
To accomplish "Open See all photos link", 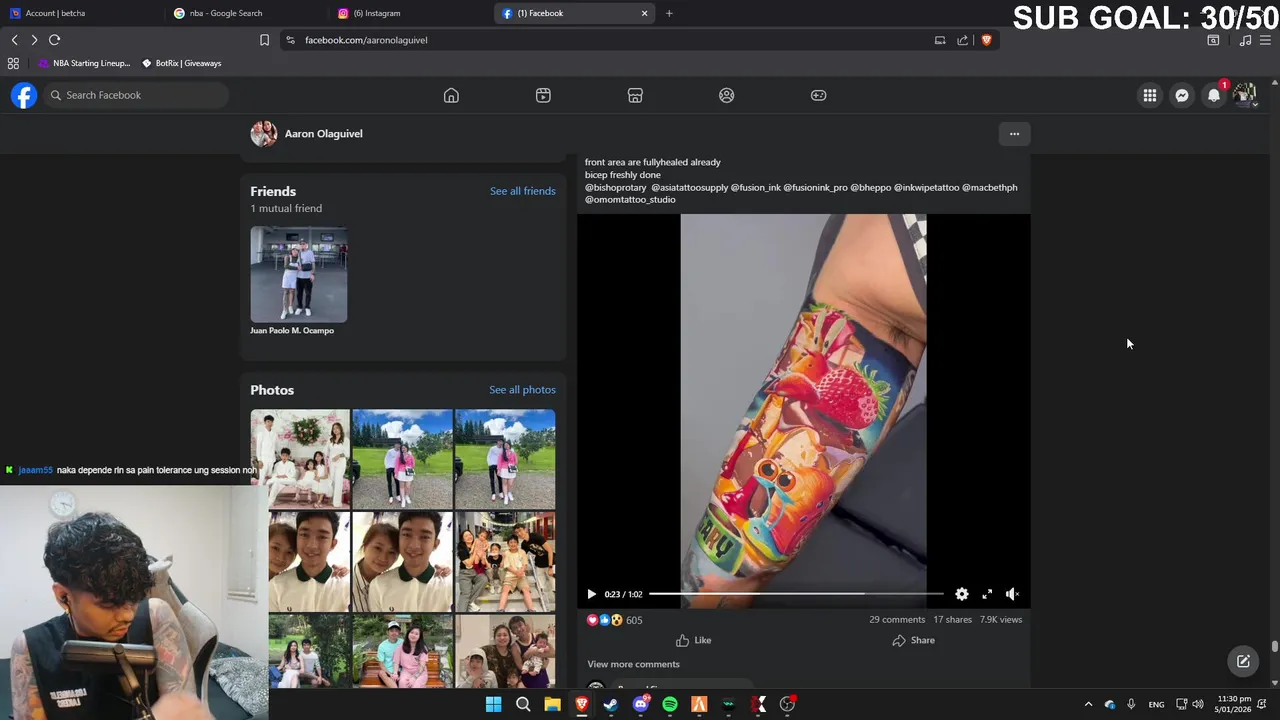I will point(522,390).
